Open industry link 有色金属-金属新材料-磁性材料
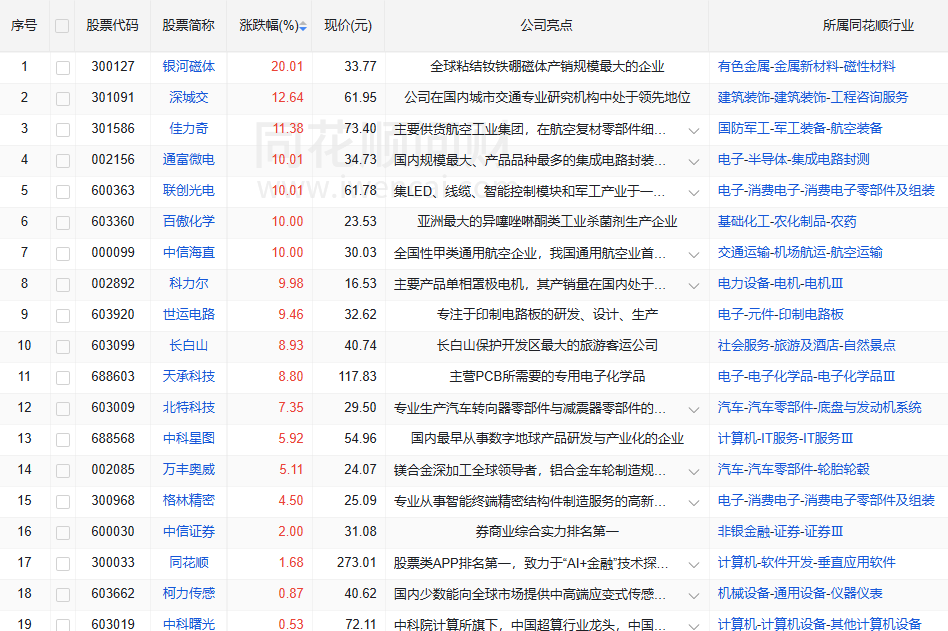This screenshot has width=948, height=631. [806, 66]
